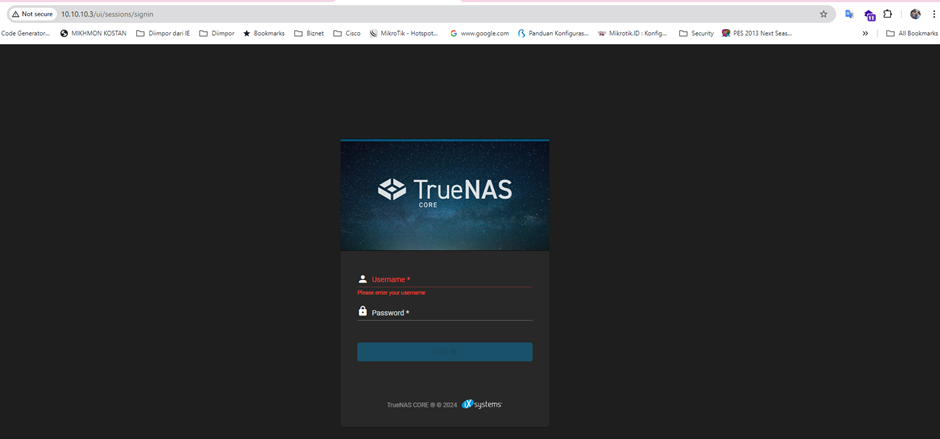Click the iXsystems logo link
940x439 pixels.
coord(482,405)
